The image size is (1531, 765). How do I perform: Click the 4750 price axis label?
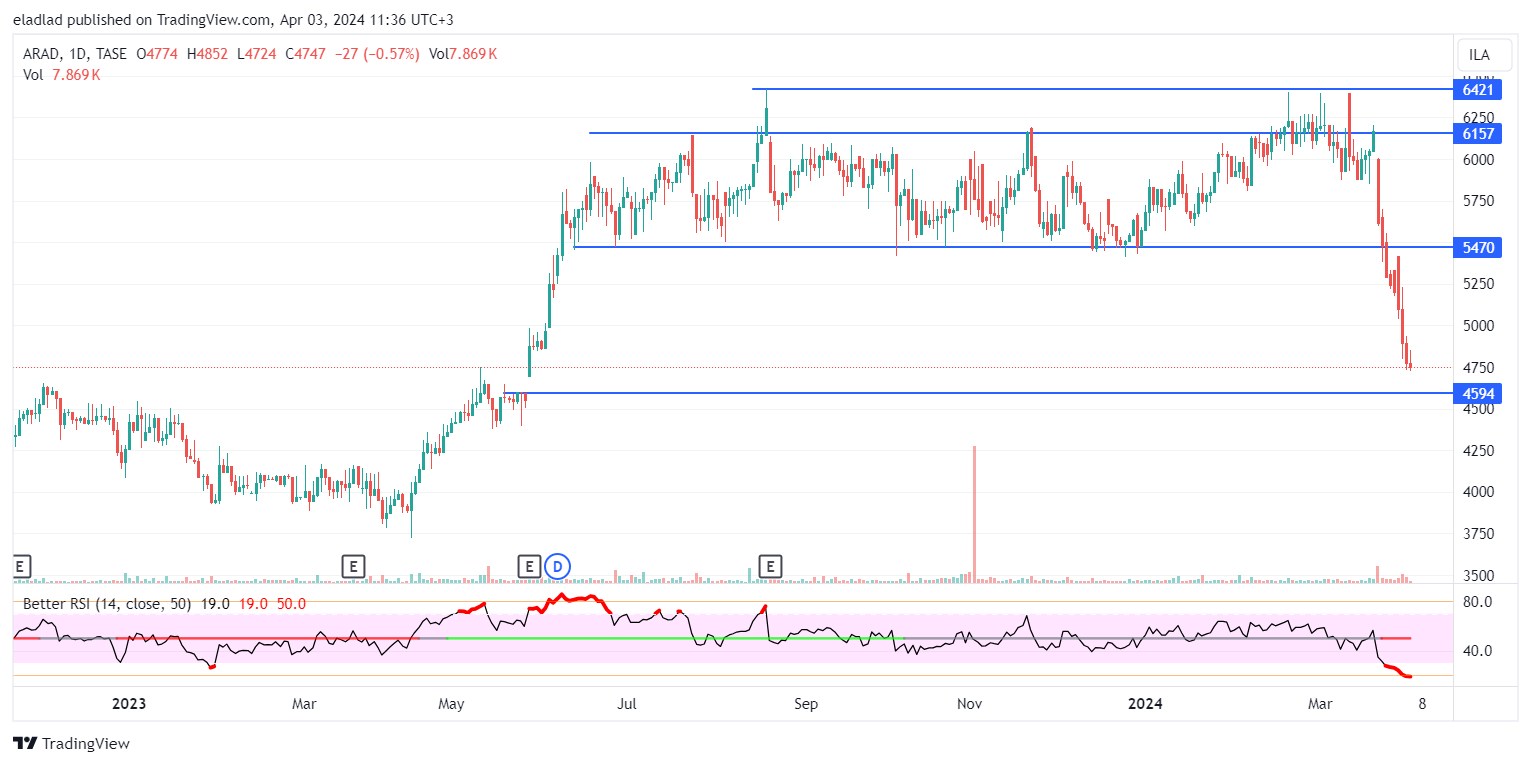[1478, 367]
